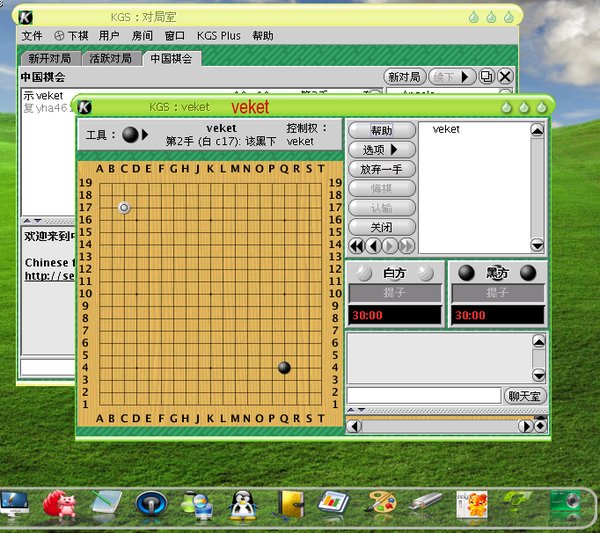Open the paint palette icon in dock
This screenshot has width=600, height=533.
[380, 503]
